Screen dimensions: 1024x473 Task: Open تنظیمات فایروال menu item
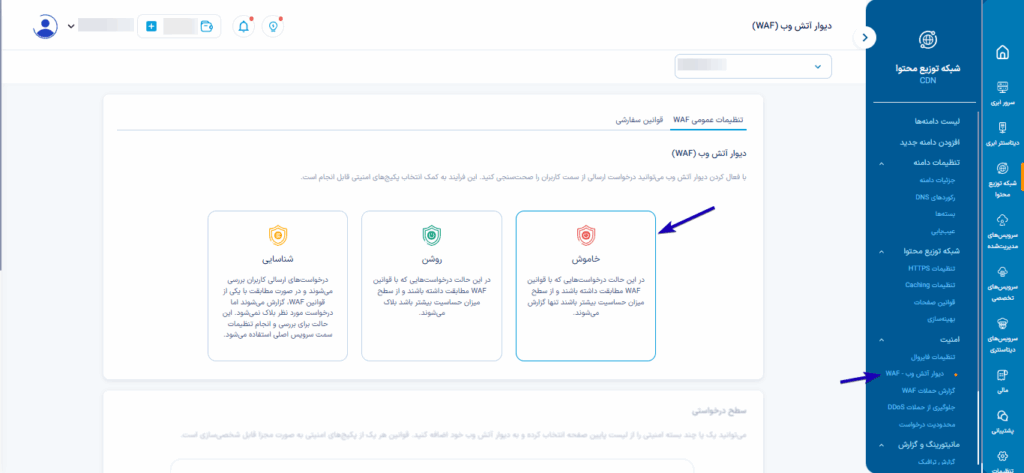(x=933, y=357)
